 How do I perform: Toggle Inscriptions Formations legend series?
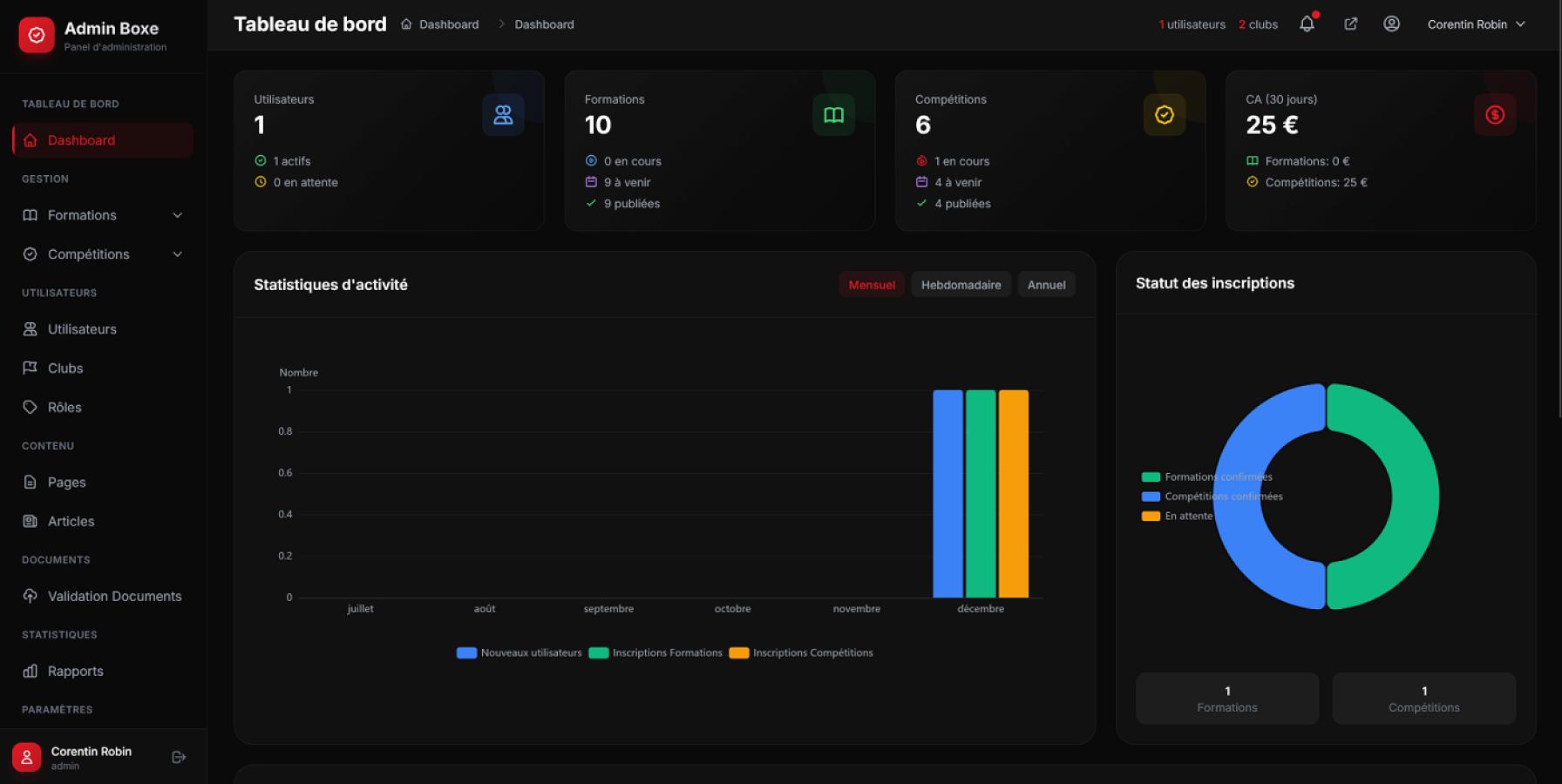(x=655, y=652)
